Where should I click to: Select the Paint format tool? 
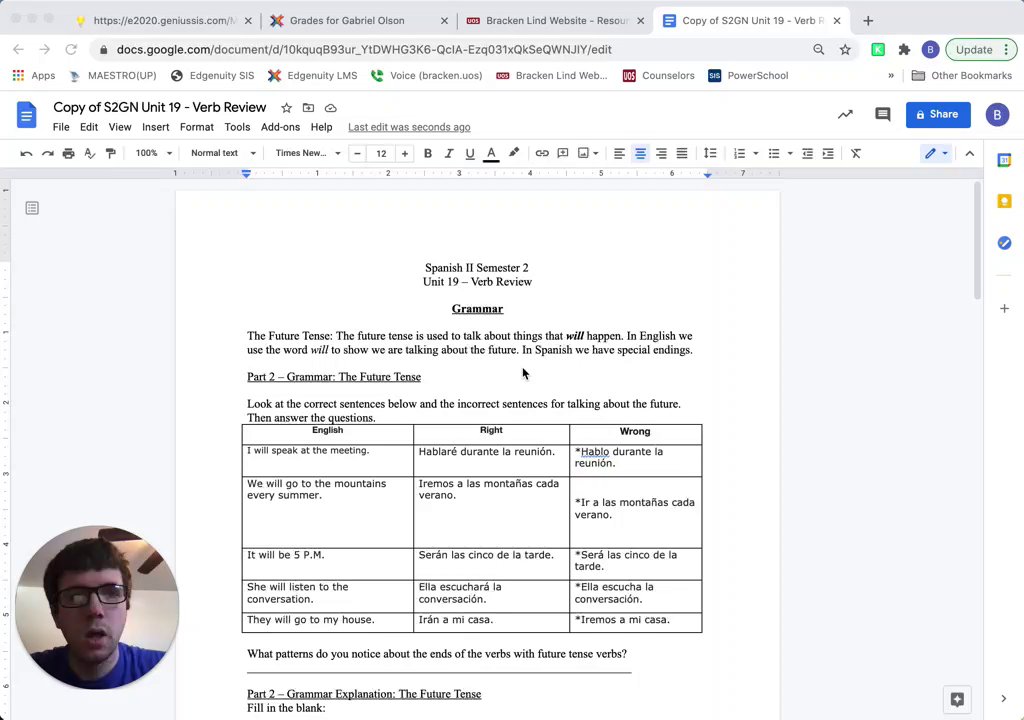point(110,154)
